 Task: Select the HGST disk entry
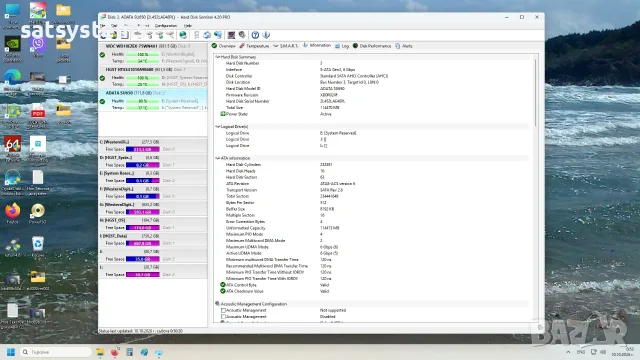153,77
